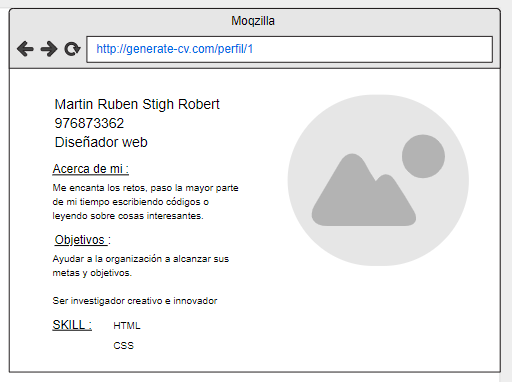The height and width of the screenshot is (382, 512).
Task: Click the Moqzilla window title
Action: (253, 21)
